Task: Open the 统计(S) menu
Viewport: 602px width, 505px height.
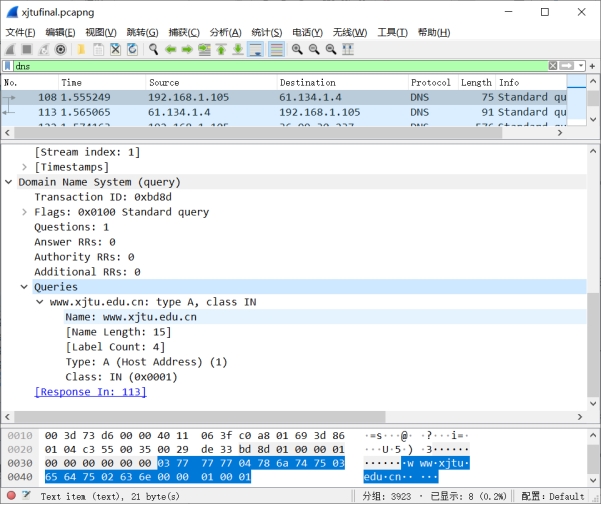Action: [x=266, y=32]
